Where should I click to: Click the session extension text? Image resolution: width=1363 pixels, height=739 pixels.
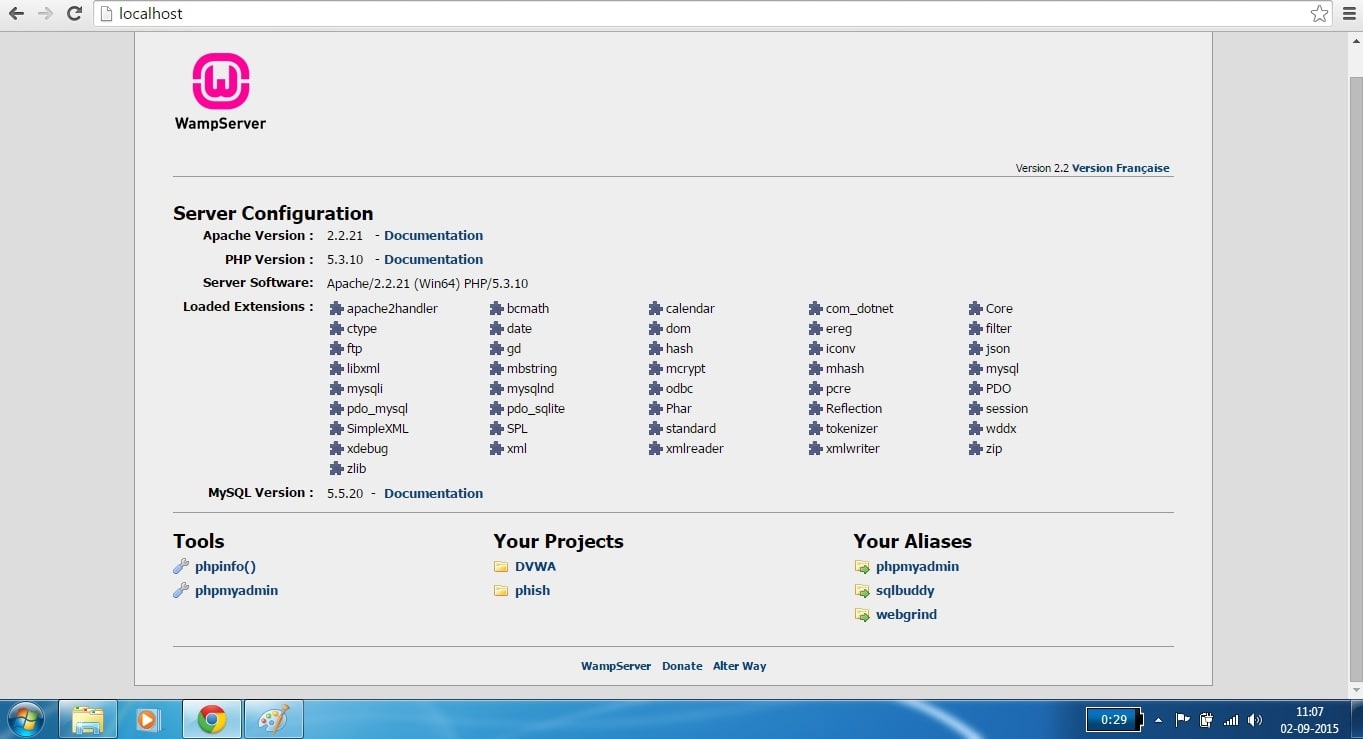[1006, 408]
